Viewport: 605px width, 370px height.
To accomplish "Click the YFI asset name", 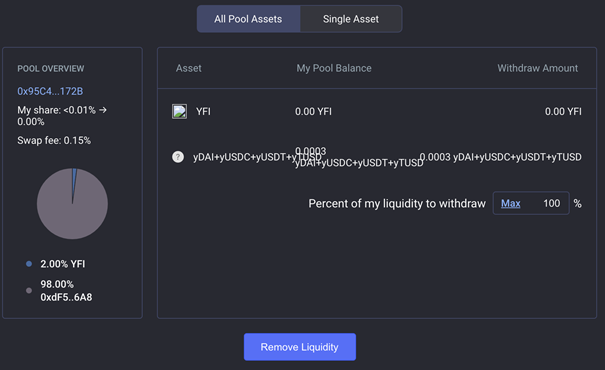I will click(203, 112).
